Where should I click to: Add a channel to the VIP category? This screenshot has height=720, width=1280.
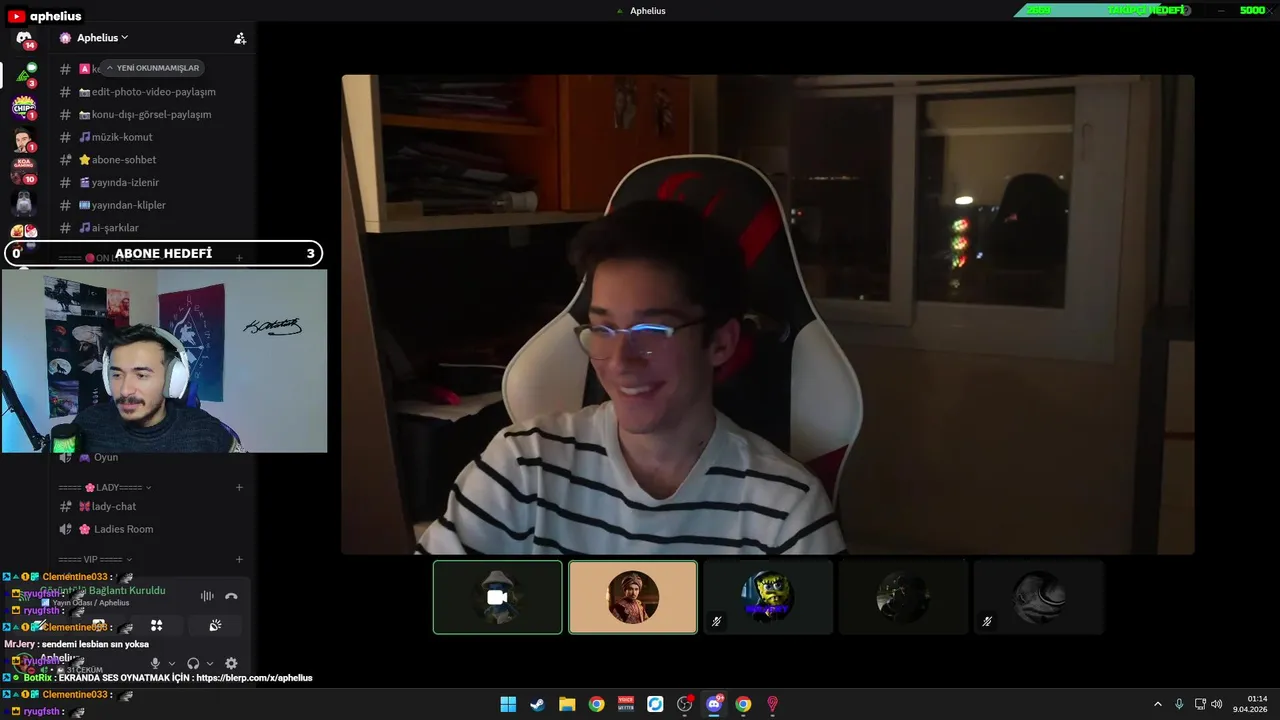click(239, 560)
